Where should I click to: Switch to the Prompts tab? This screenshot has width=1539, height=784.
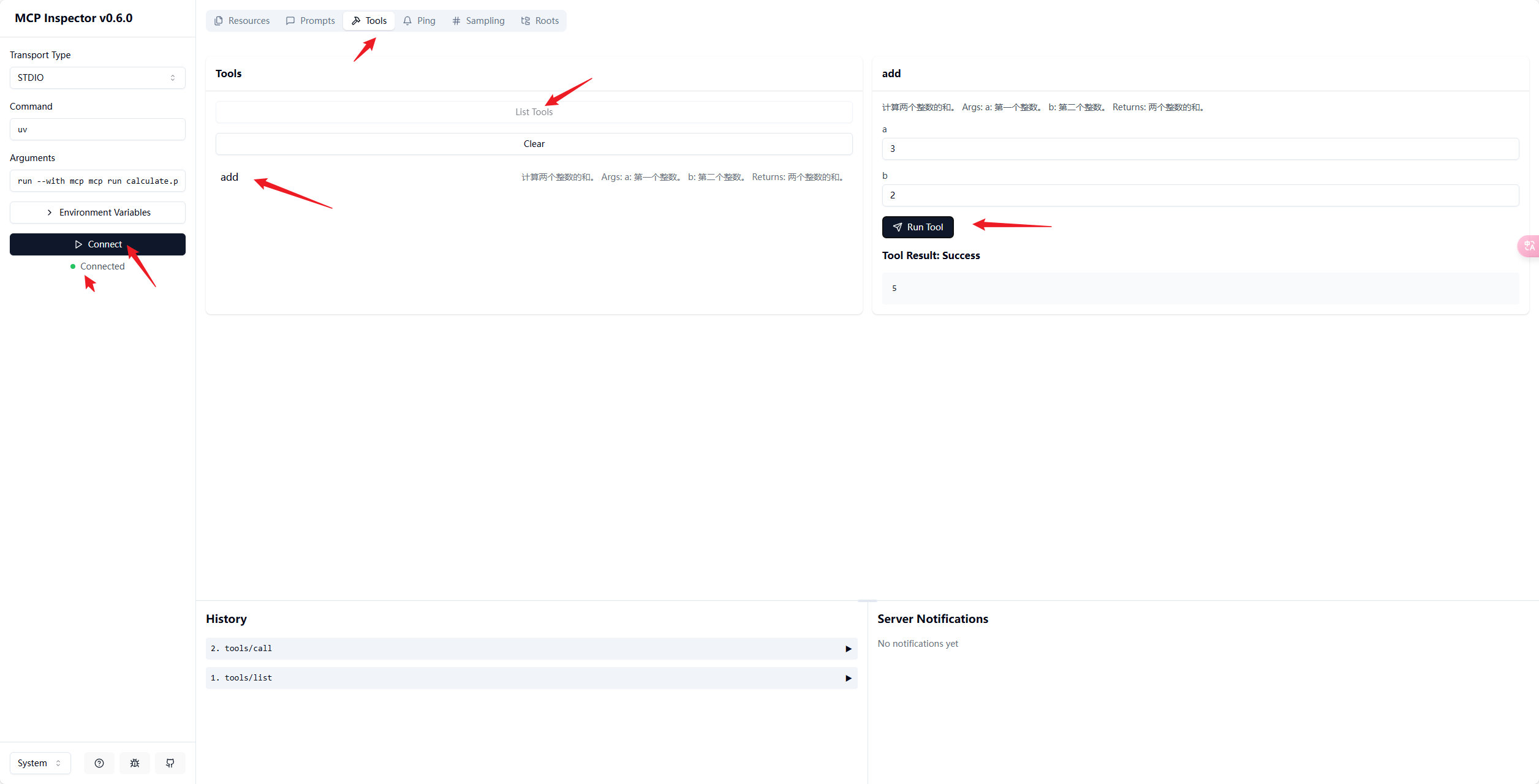point(311,21)
